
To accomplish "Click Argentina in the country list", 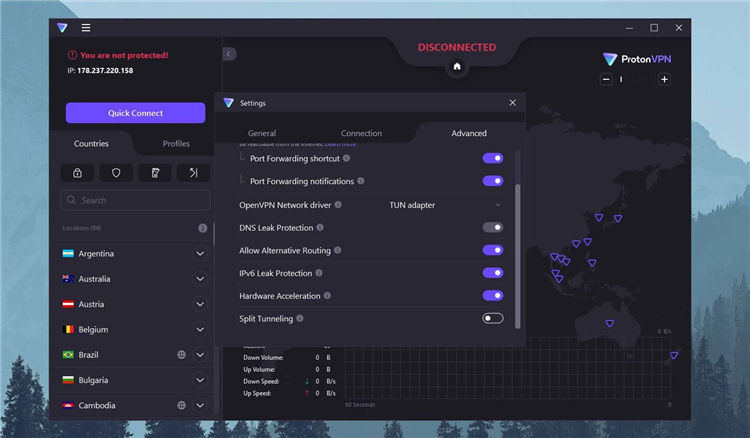I will tap(96, 253).
